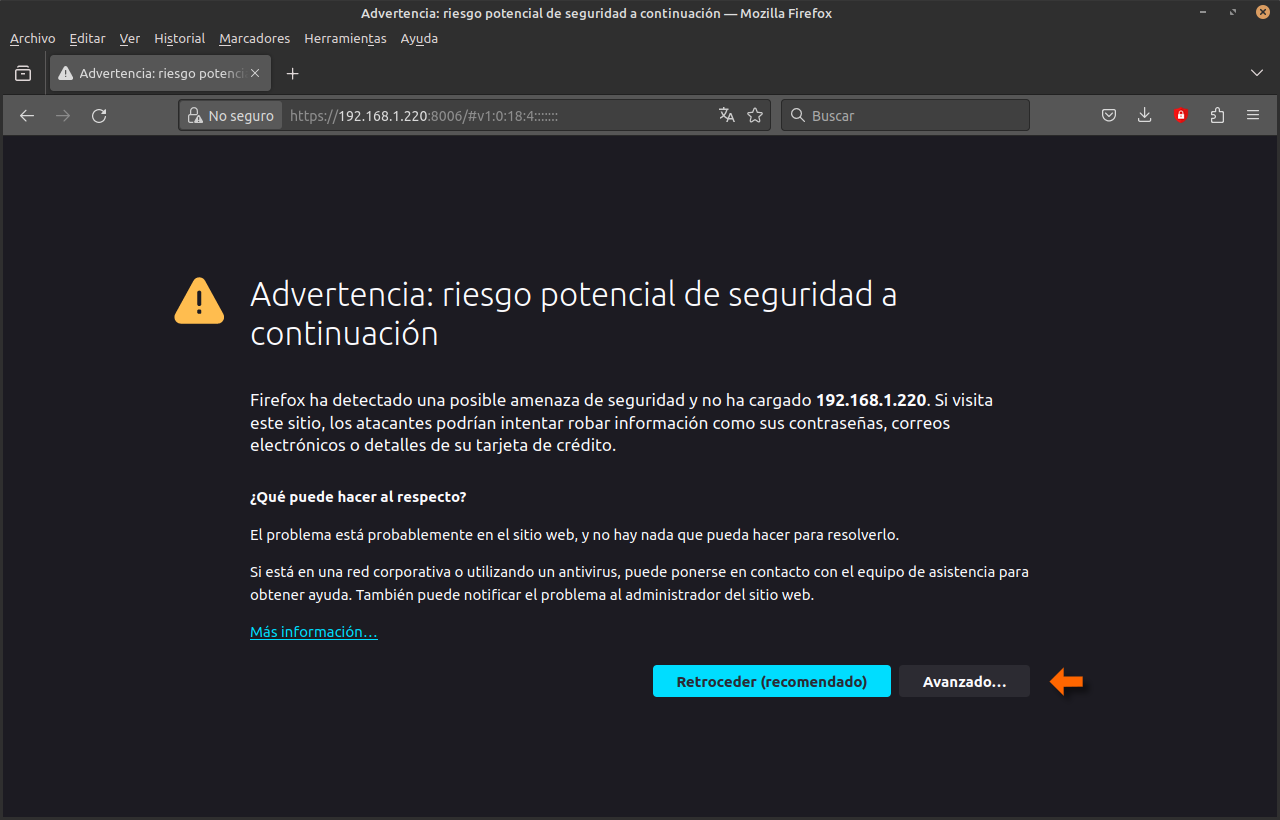
Task: Click Retroceder (recomendado) button
Action: (771, 682)
